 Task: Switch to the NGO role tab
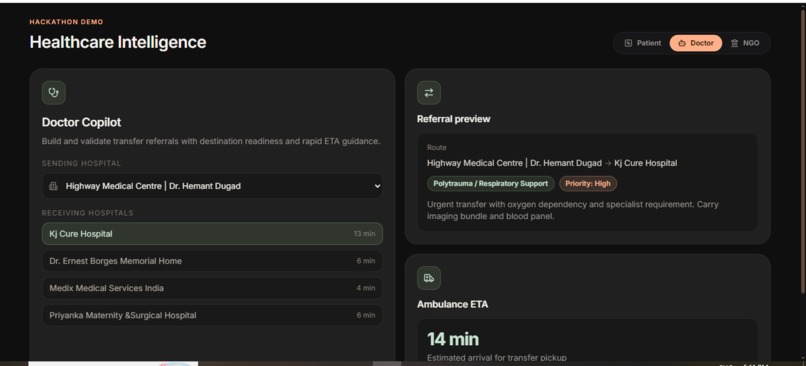(x=745, y=43)
